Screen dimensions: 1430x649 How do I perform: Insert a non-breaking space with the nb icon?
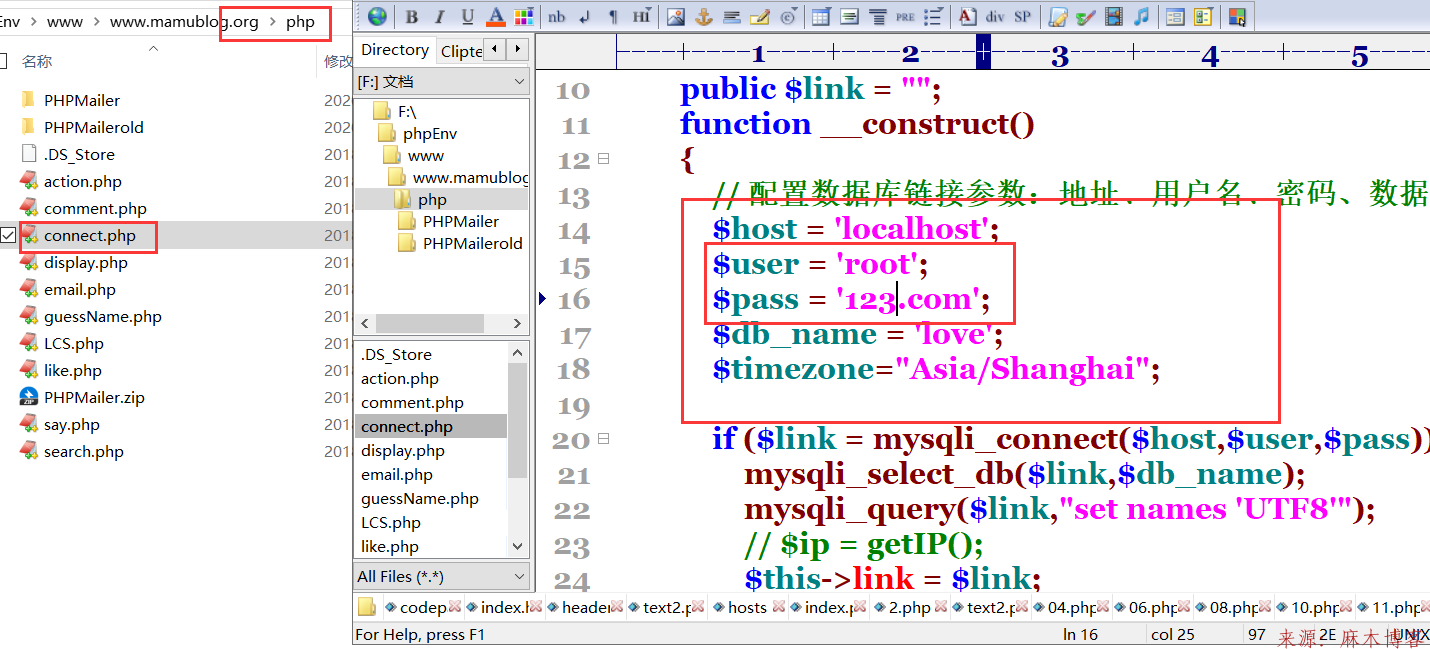[x=557, y=16]
